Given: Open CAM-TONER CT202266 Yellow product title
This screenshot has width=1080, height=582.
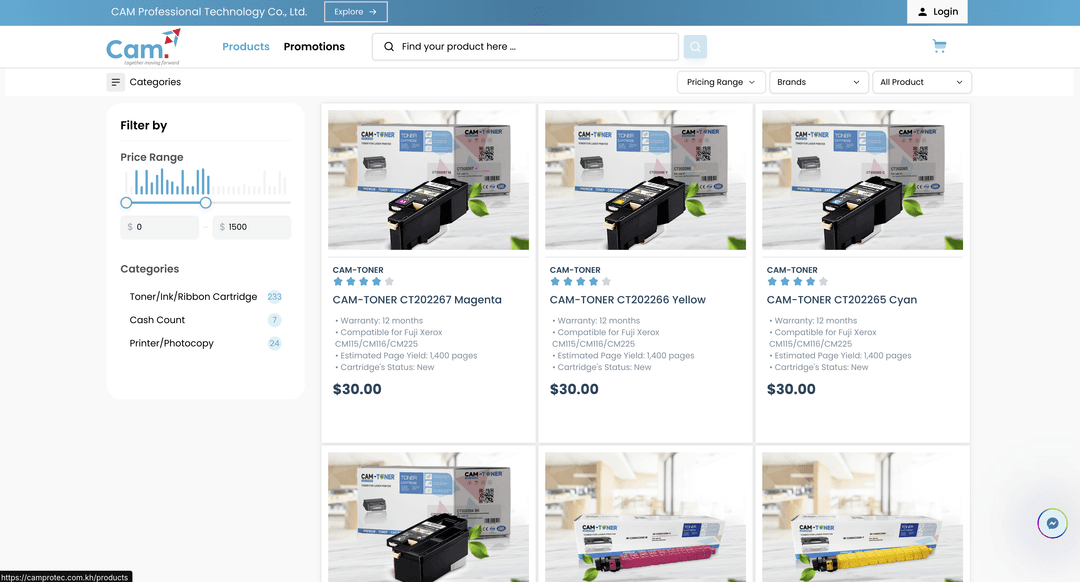Looking at the screenshot, I should click(627, 300).
